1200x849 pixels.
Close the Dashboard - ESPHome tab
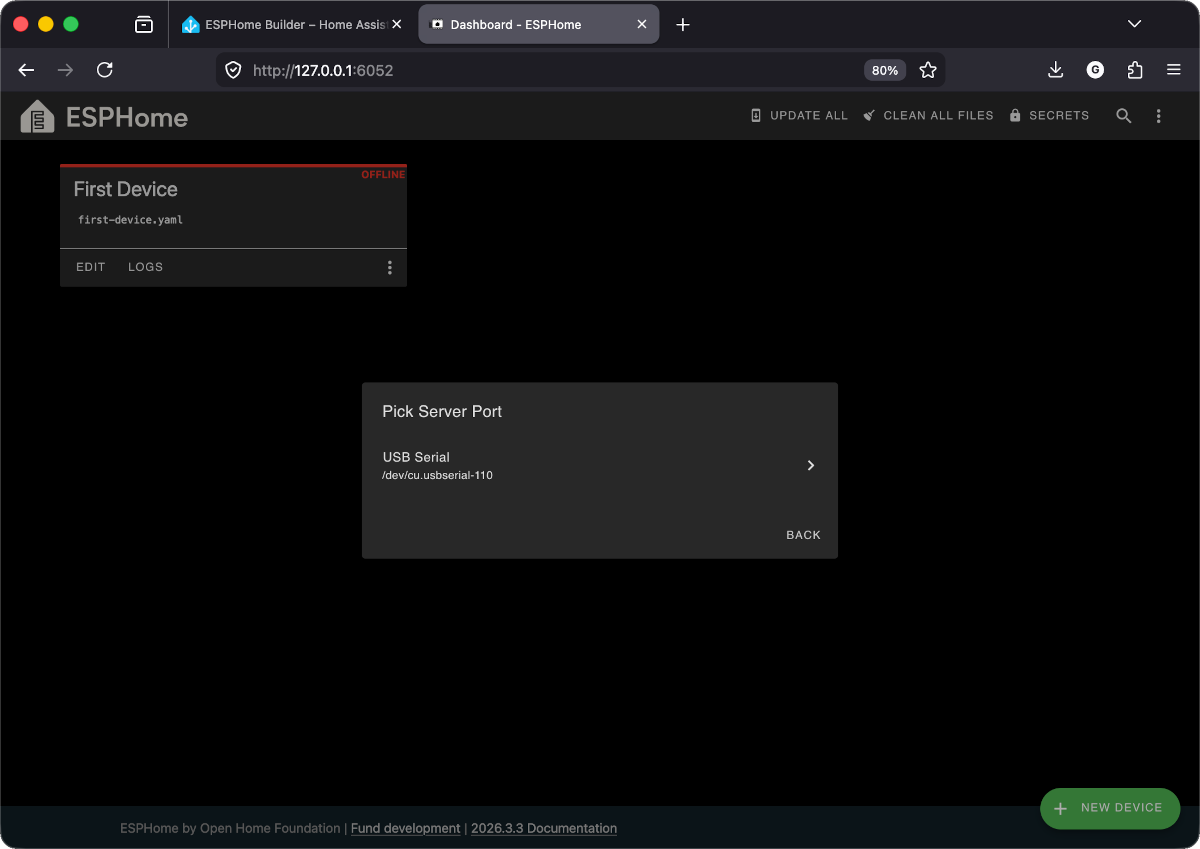click(642, 24)
